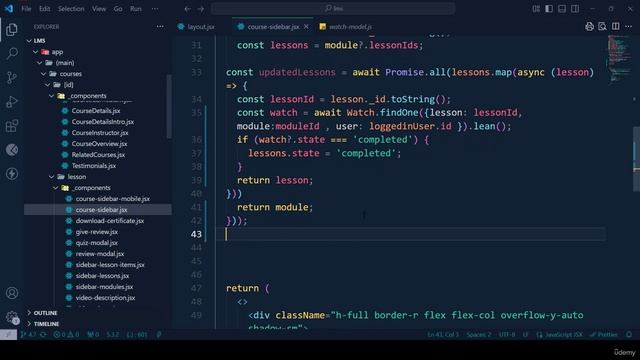Image resolution: width=640 pixels, height=360 pixels.
Task: Open the Run menu
Action: pos(136,9)
